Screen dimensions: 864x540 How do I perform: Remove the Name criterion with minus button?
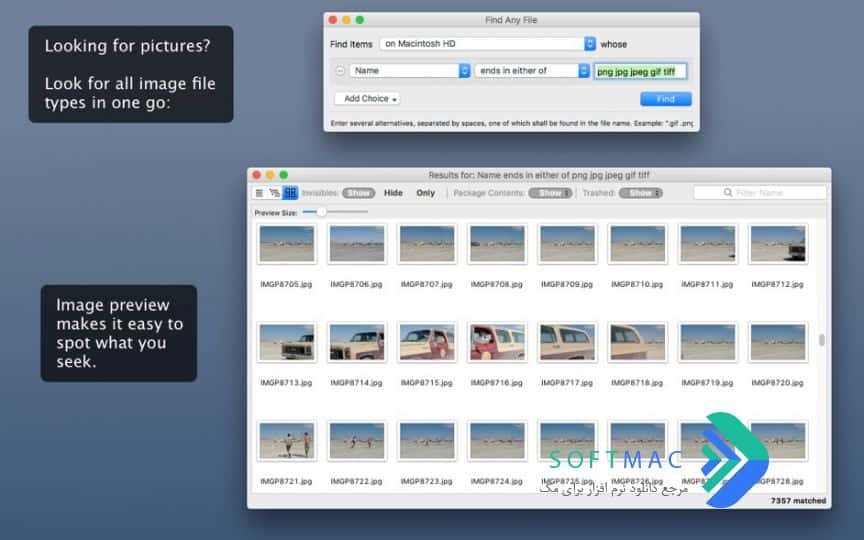pyautogui.click(x=340, y=71)
